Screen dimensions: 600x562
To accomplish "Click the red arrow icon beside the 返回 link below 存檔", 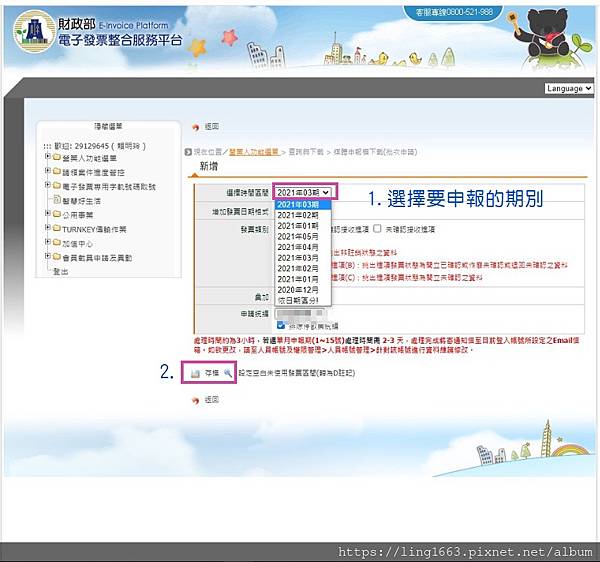I will click(x=196, y=401).
